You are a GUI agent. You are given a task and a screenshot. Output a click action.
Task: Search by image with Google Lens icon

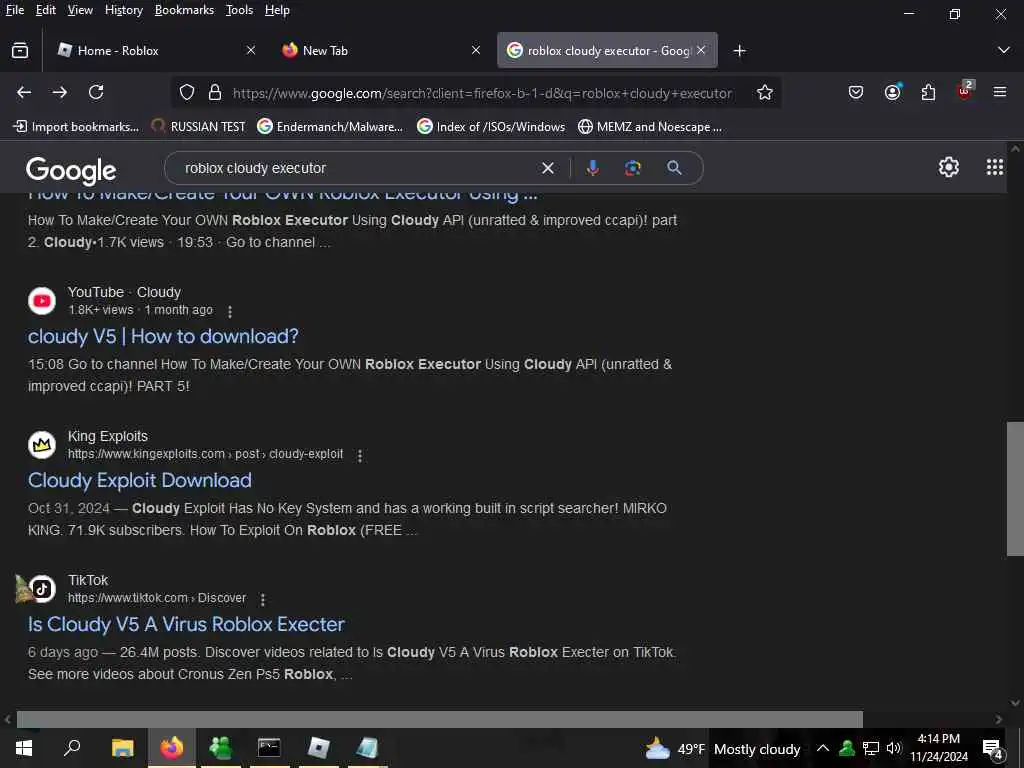point(633,168)
